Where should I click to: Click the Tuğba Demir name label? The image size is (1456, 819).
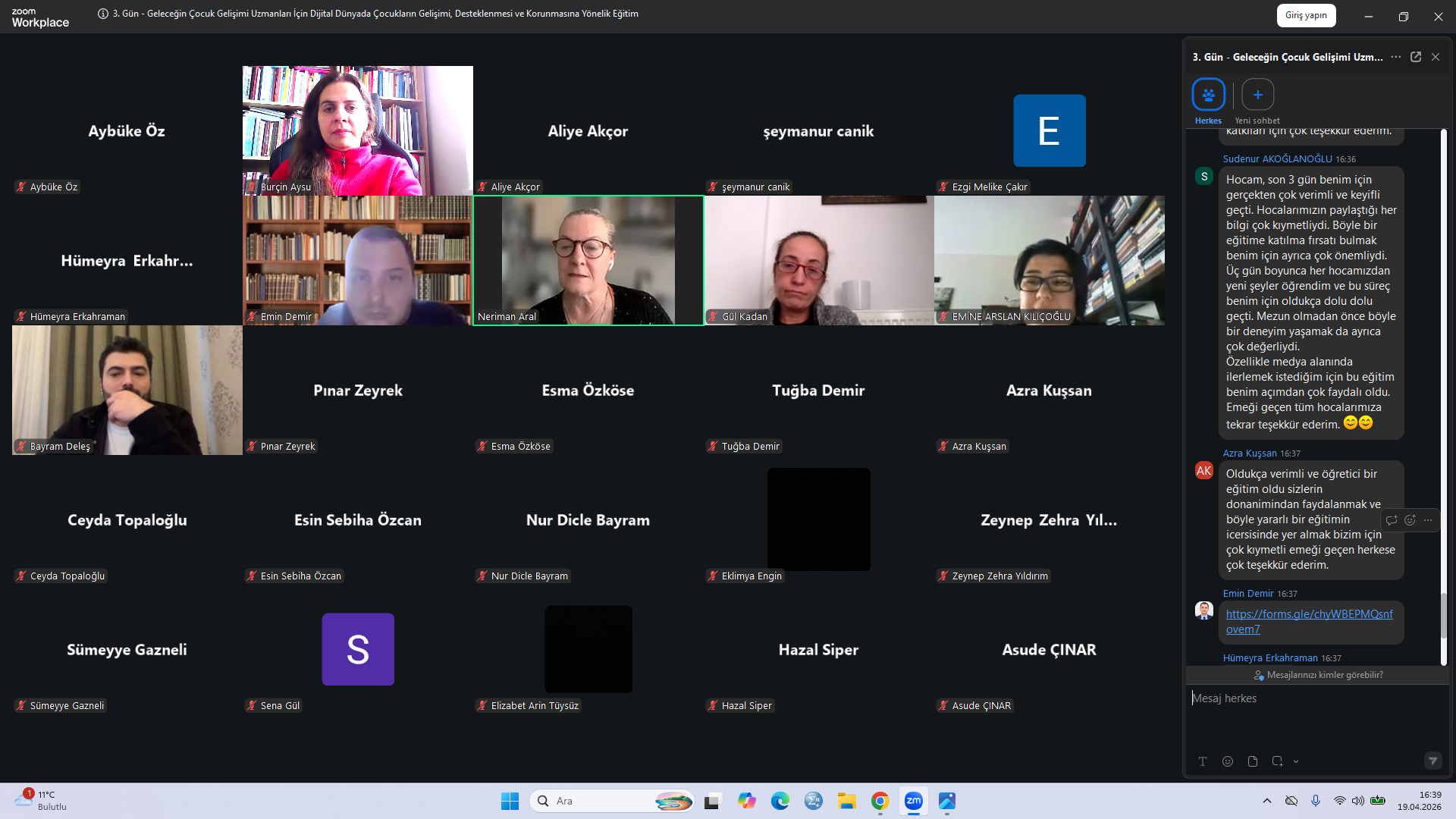point(743,446)
